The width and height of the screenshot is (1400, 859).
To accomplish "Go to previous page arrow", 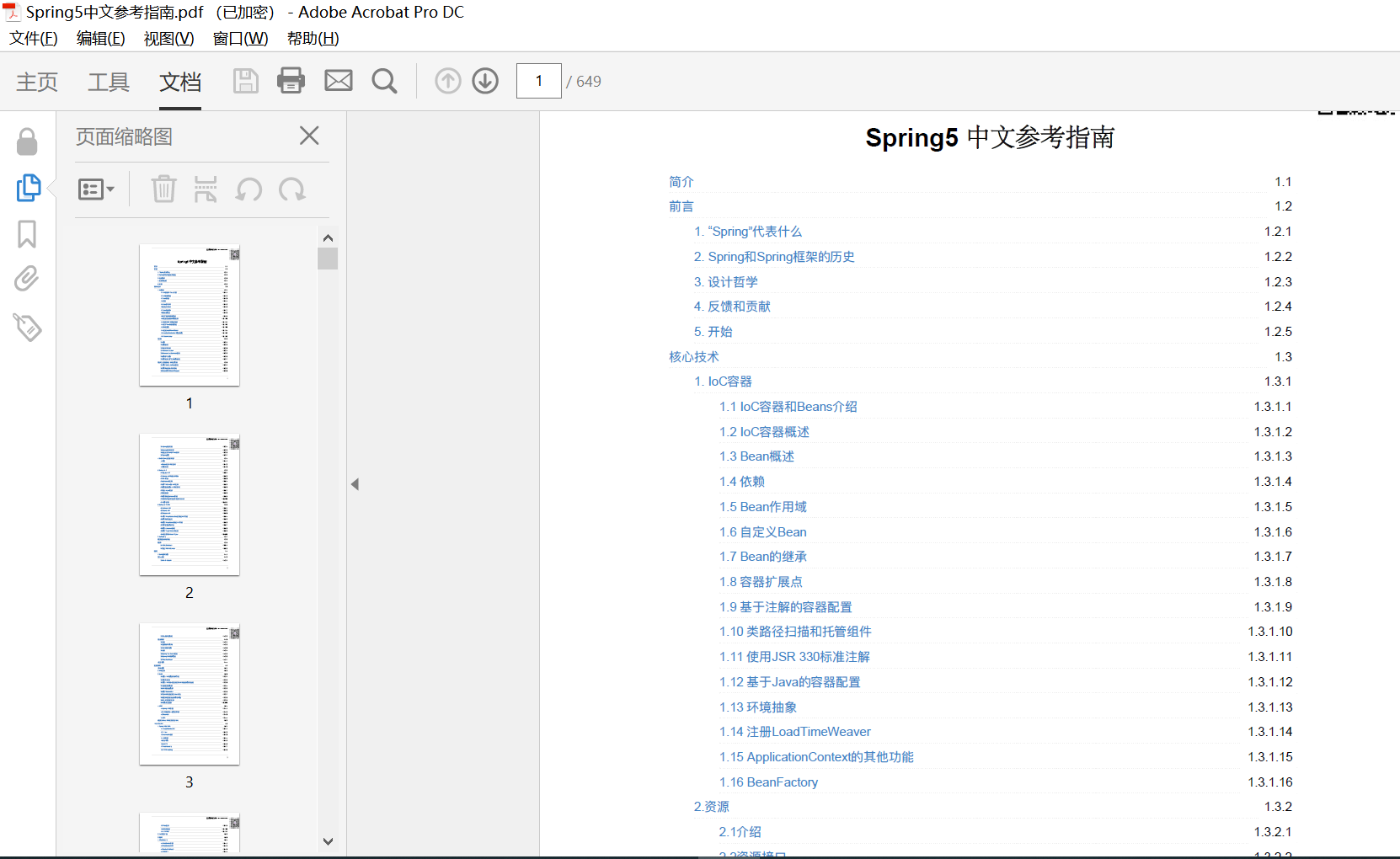I will click(448, 81).
